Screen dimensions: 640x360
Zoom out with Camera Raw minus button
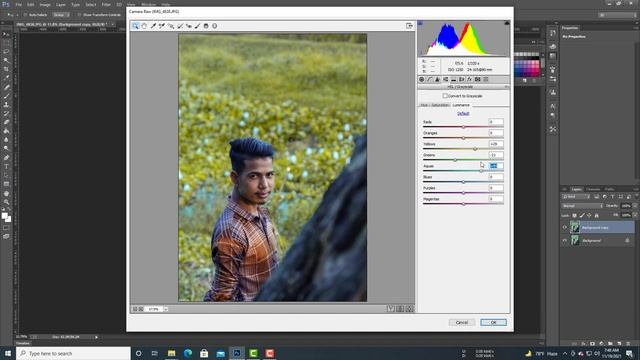pos(135,309)
